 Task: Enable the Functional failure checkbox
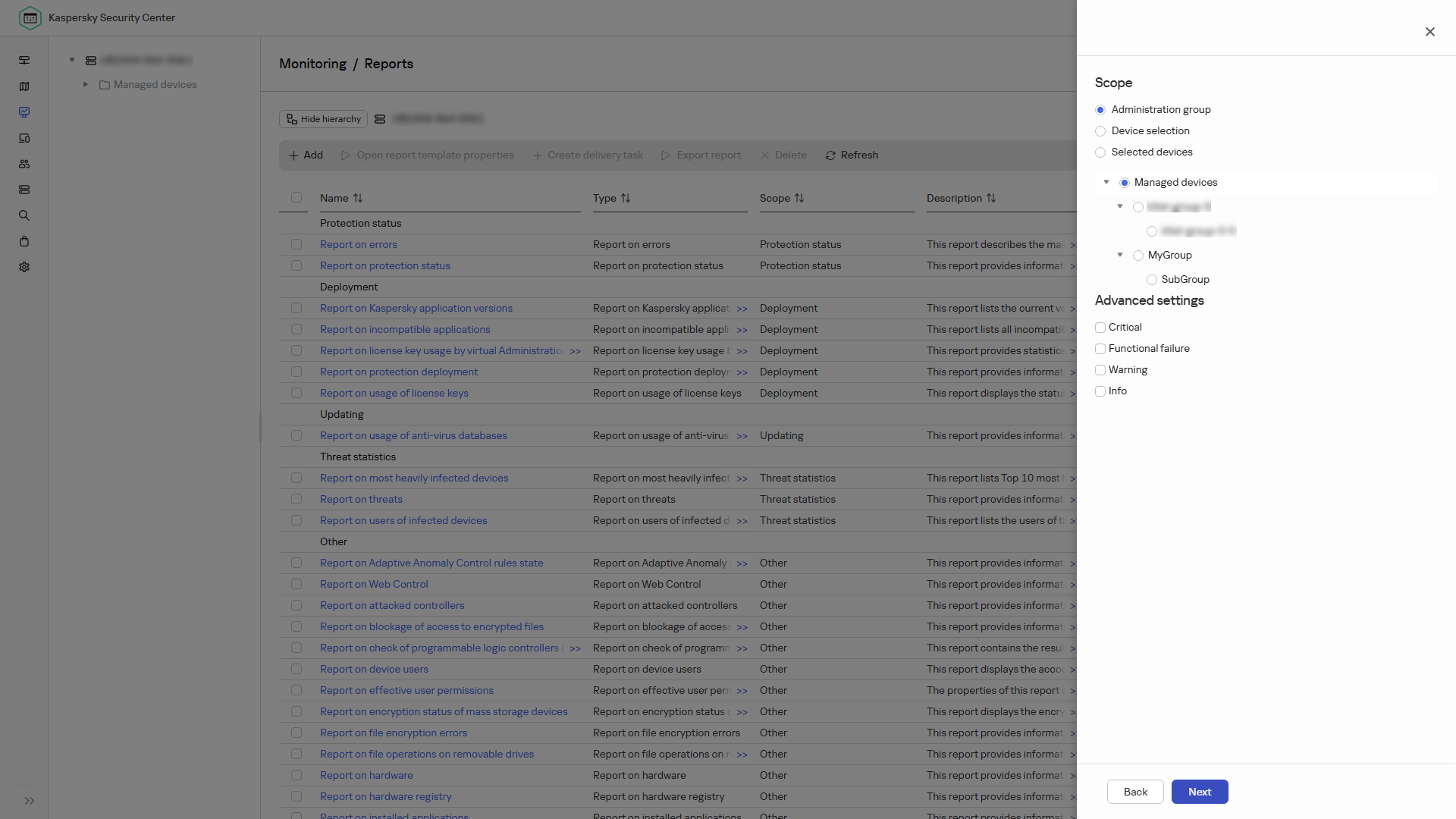pyautogui.click(x=1100, y=349)
